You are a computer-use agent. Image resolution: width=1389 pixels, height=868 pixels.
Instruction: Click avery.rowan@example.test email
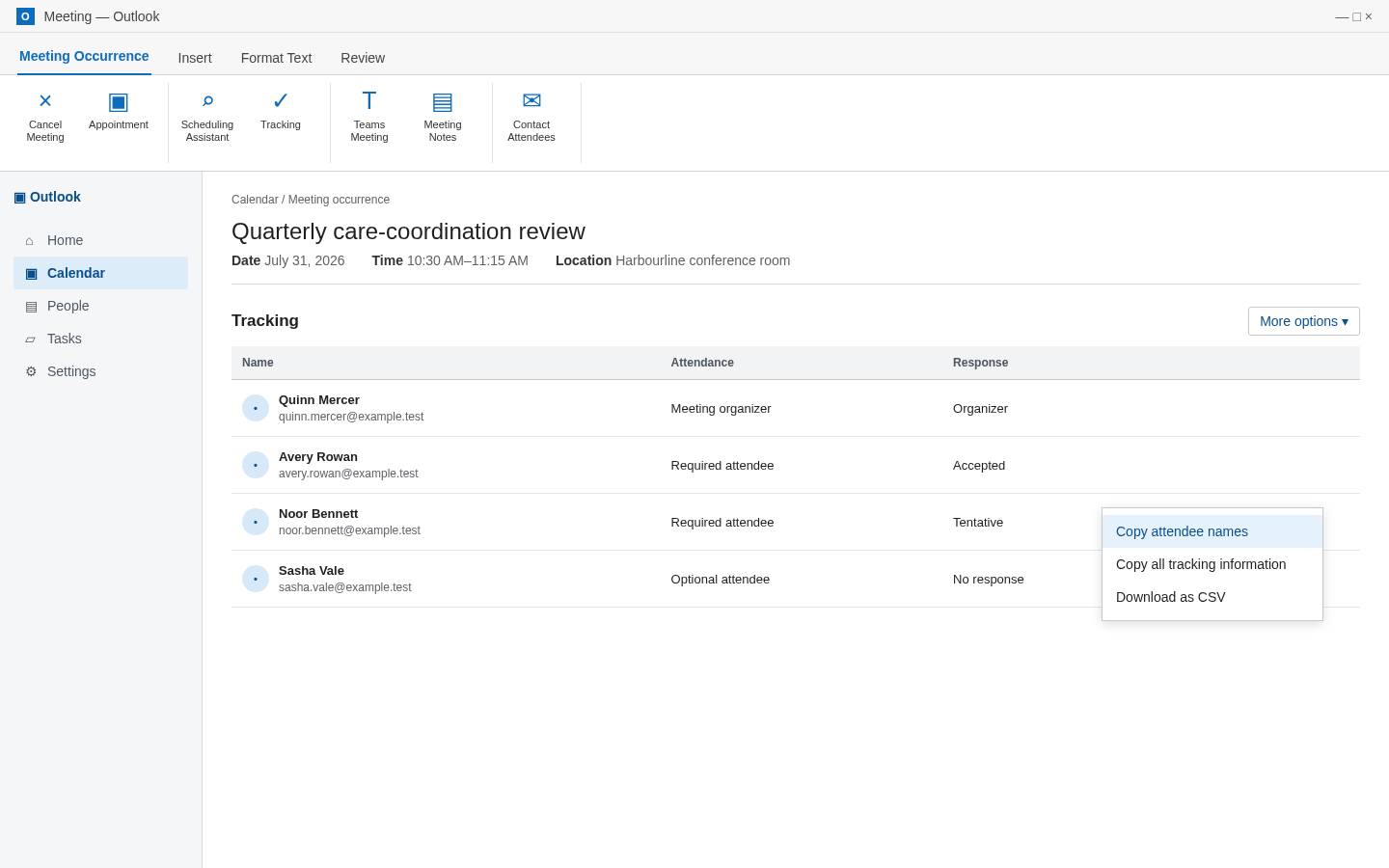coord(348,474)
